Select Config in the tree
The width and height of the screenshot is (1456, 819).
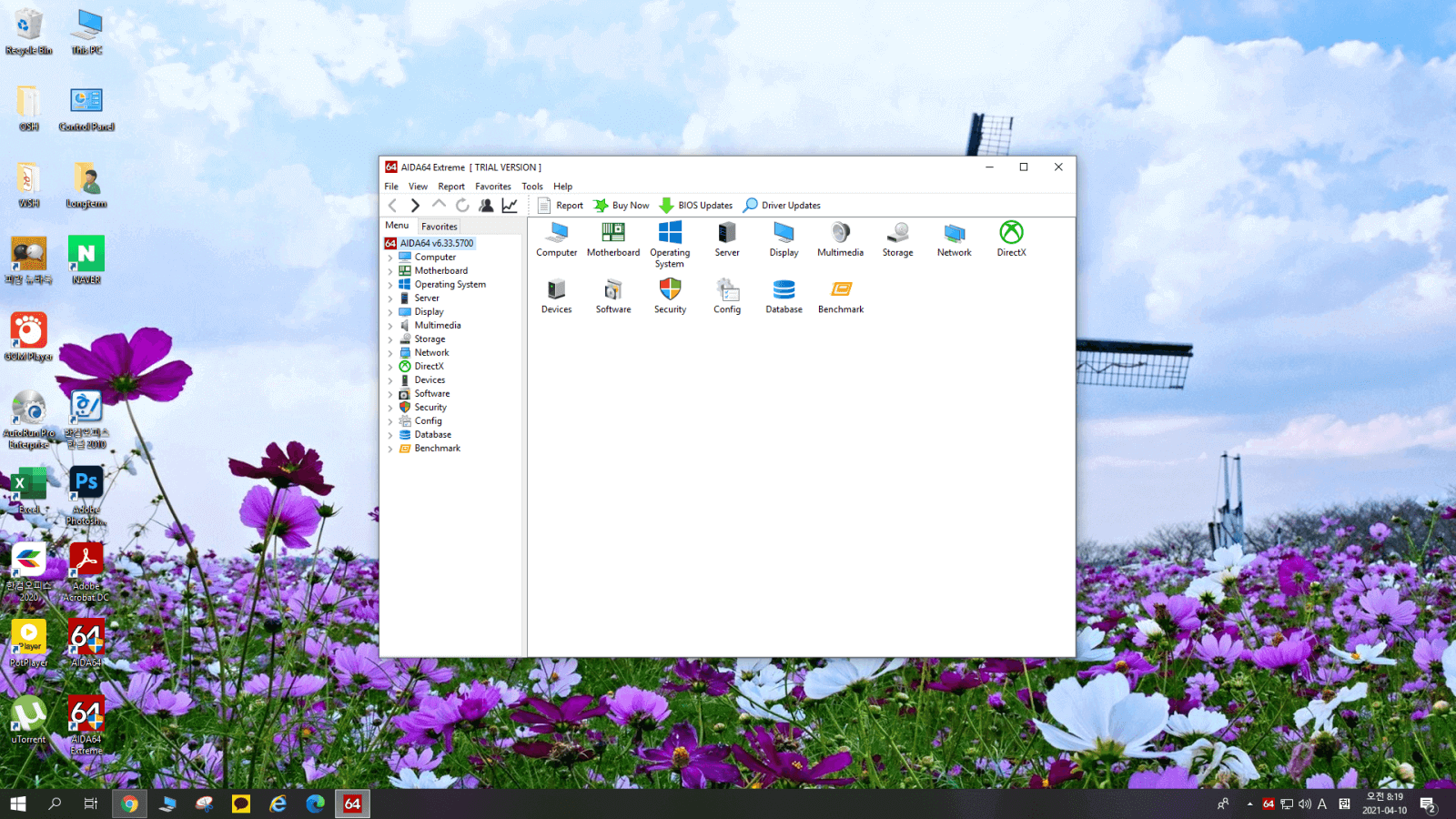click(x=420, y=421)
